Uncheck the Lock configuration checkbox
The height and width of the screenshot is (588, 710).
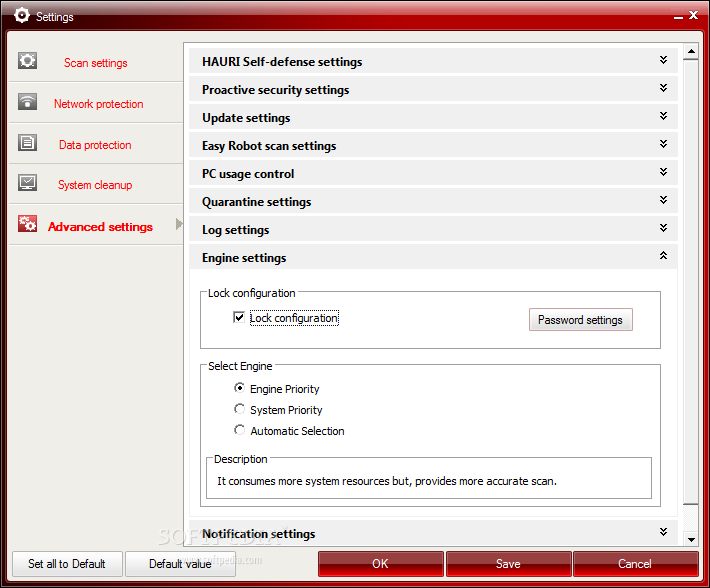click(x=239, y=317)
